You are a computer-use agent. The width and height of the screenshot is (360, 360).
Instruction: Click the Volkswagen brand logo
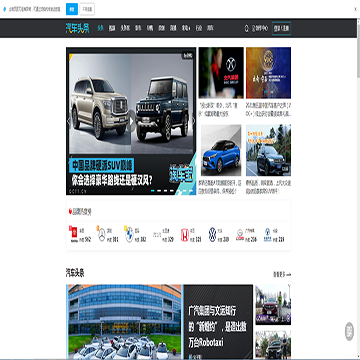click(212, 235)
